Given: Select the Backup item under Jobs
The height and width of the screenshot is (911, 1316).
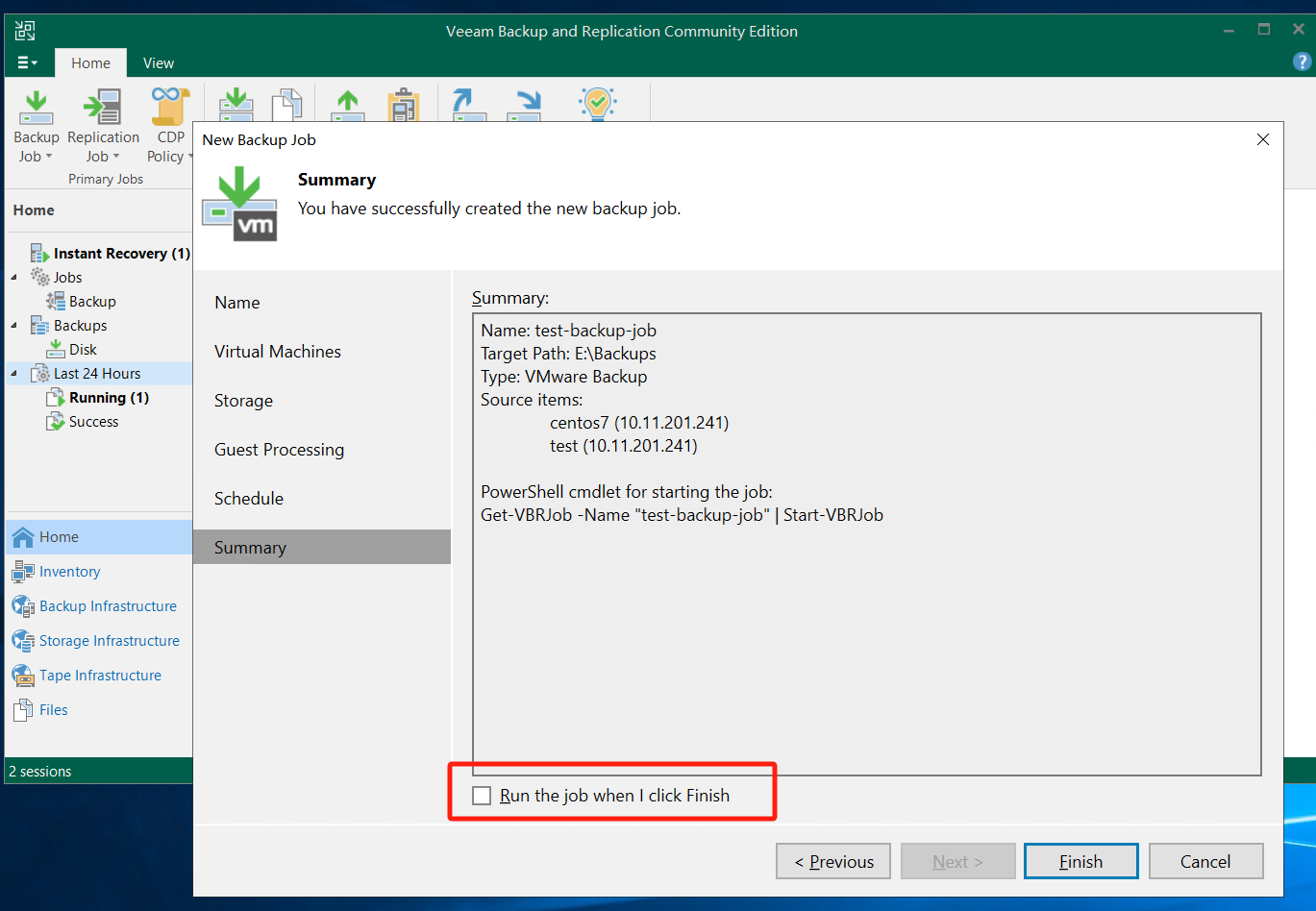Looking at the screenshot, I should tap(92, 302).
